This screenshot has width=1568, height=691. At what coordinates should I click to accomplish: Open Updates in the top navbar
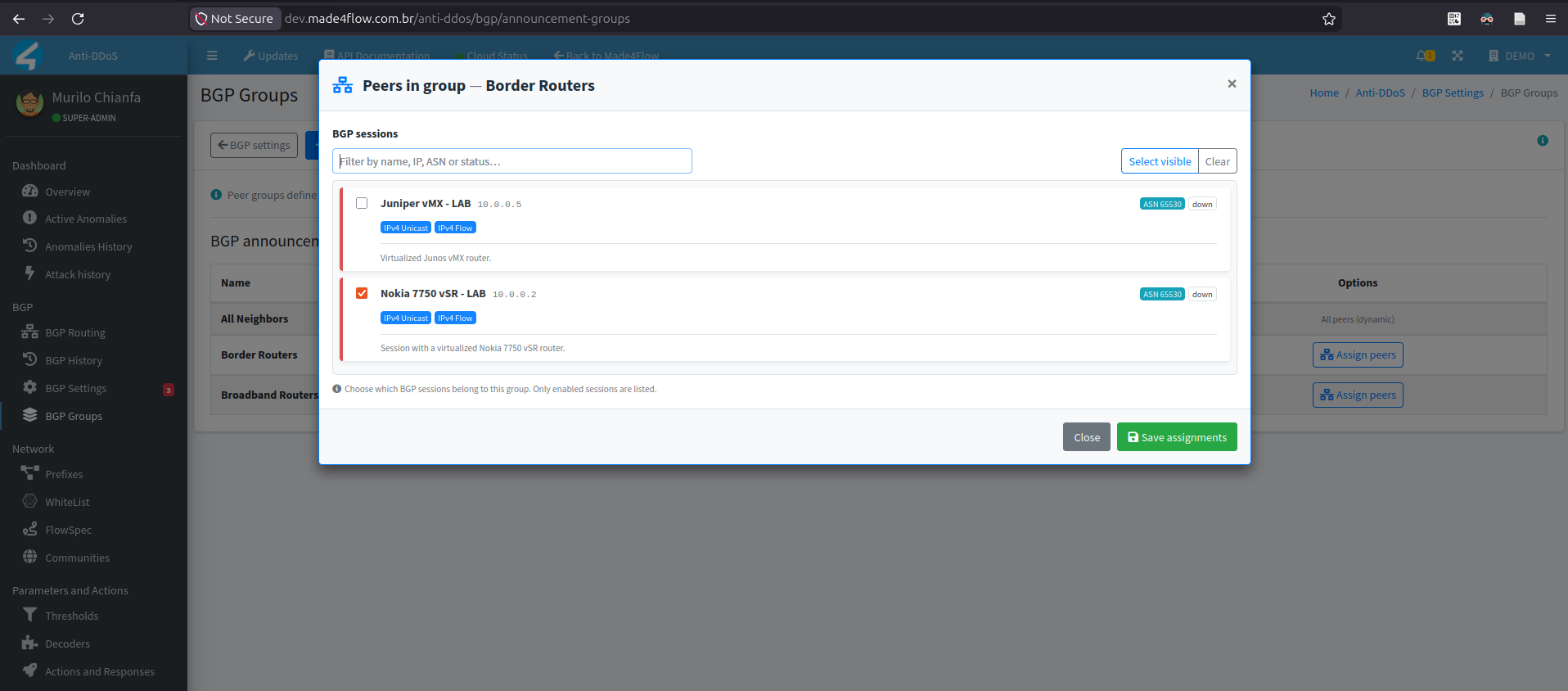click(x=271, y=56)
